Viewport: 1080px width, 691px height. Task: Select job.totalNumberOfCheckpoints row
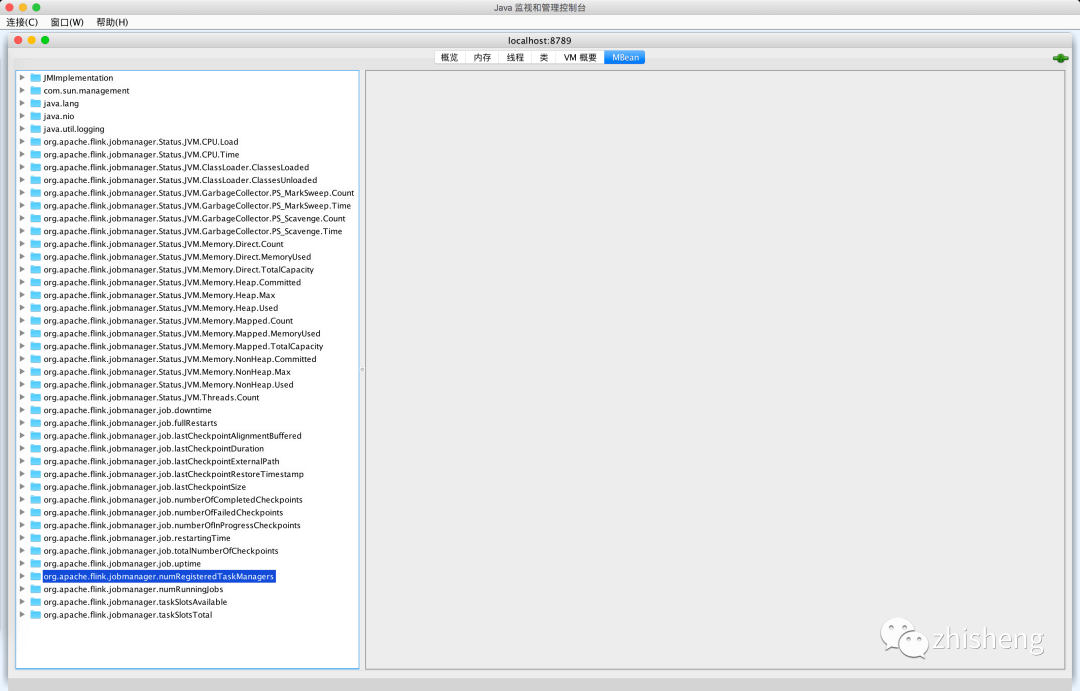pos(161,551)
